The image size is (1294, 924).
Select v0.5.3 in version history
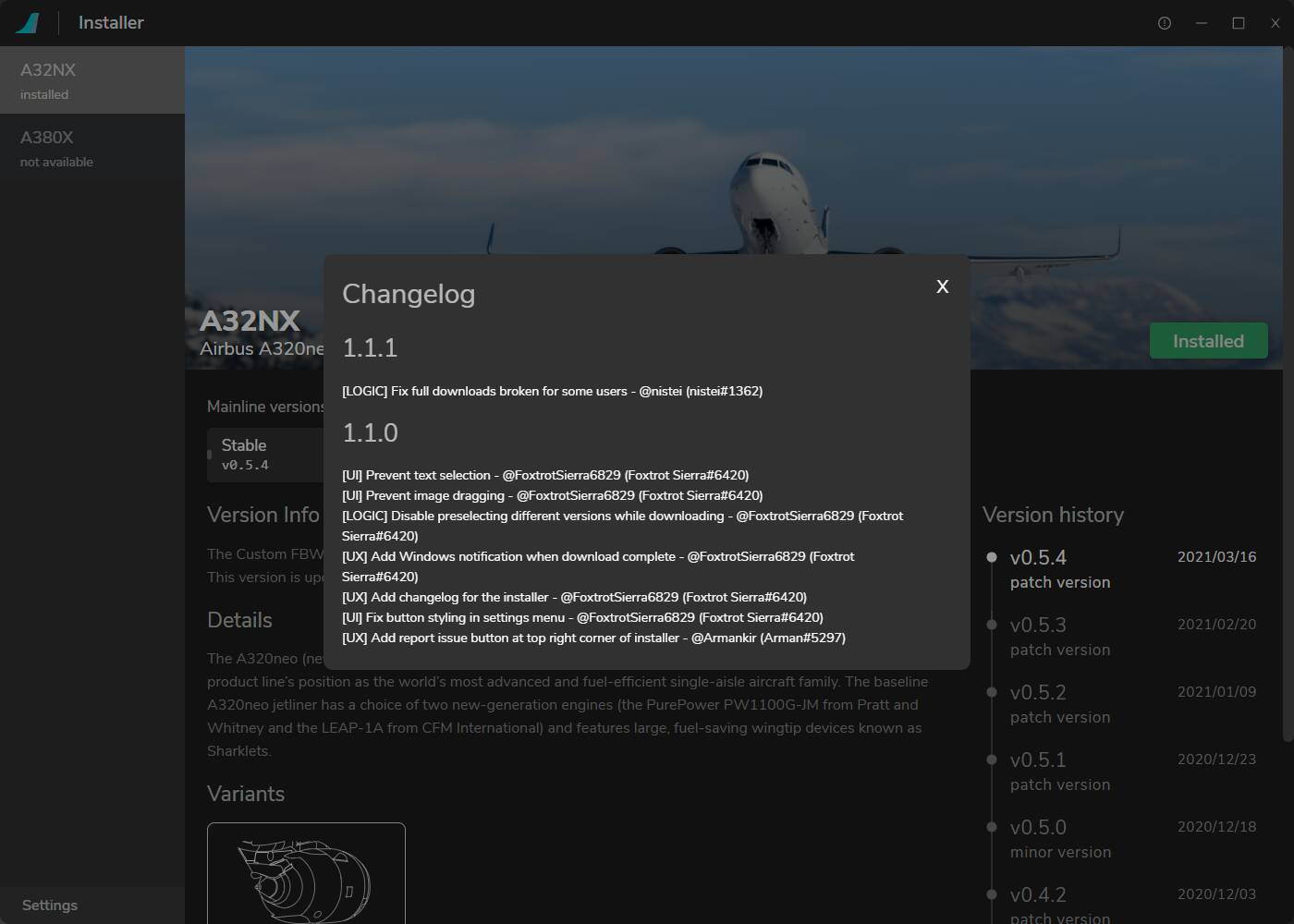(1121, 637)
